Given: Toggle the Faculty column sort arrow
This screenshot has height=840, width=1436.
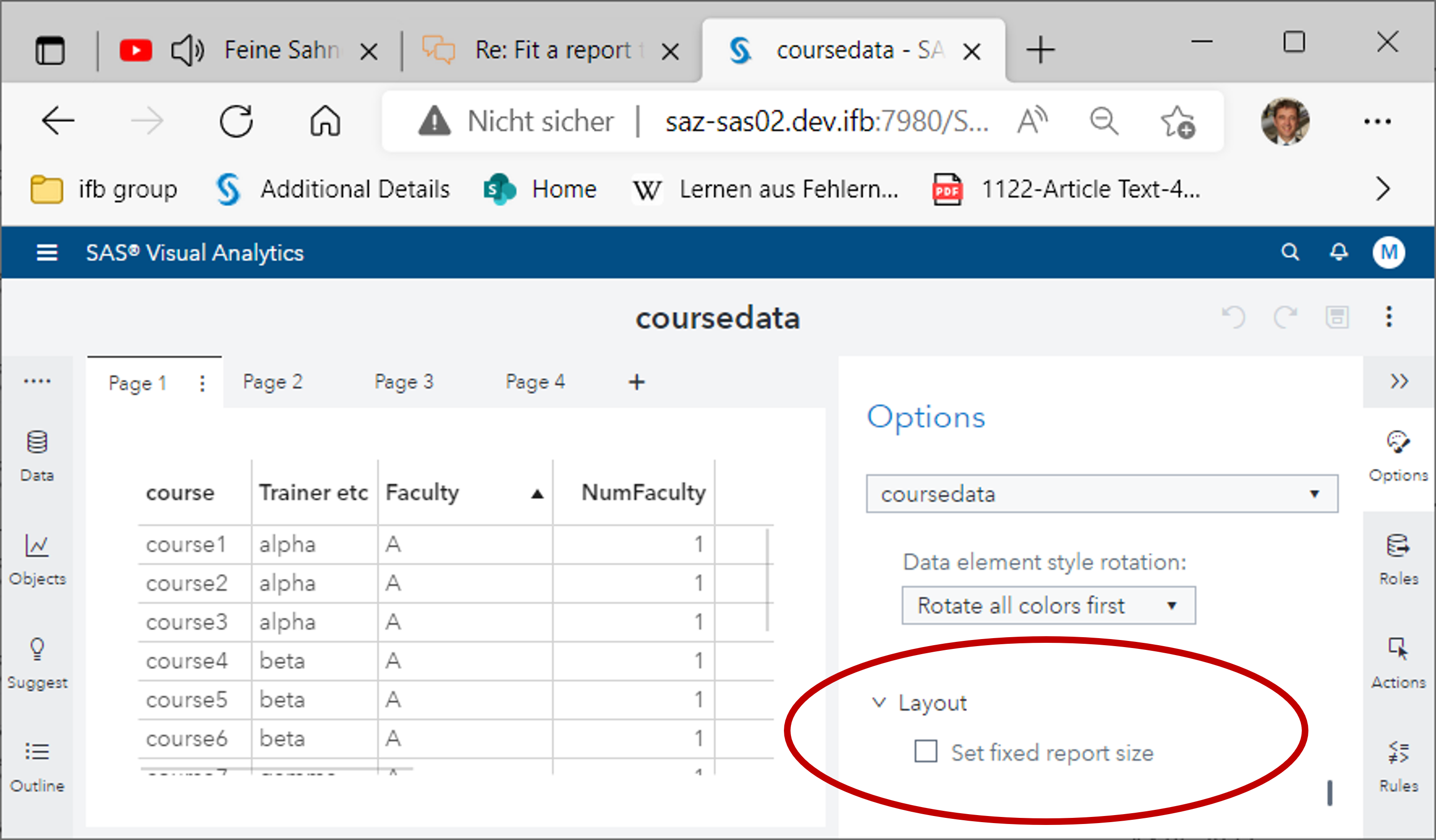Looking at the screenshot, I should click(536, 493).
